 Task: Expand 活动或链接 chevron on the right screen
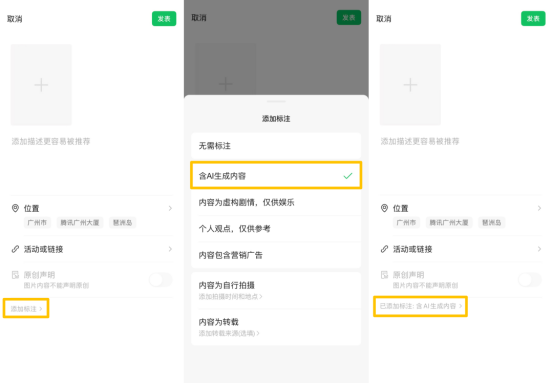539,249
